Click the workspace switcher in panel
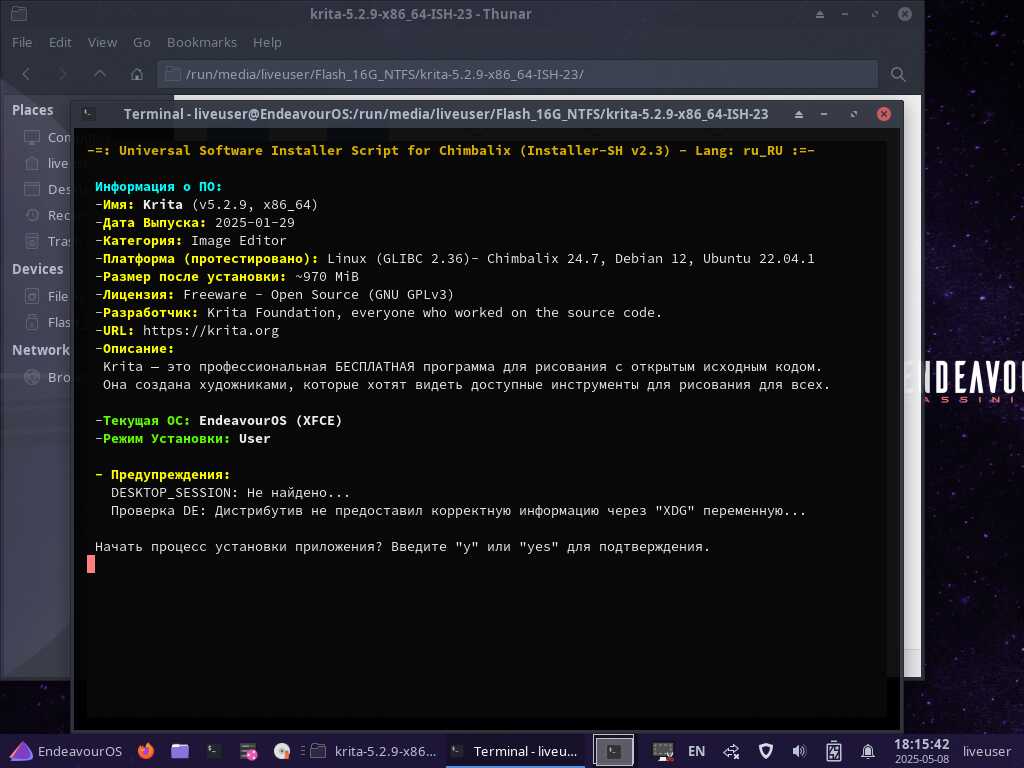The width and height of the screenshot is (1024, 768). [613, 751]
